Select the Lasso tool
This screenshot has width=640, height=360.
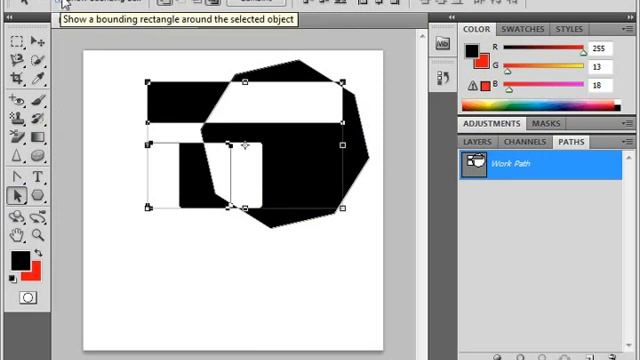tap(17, 60)
